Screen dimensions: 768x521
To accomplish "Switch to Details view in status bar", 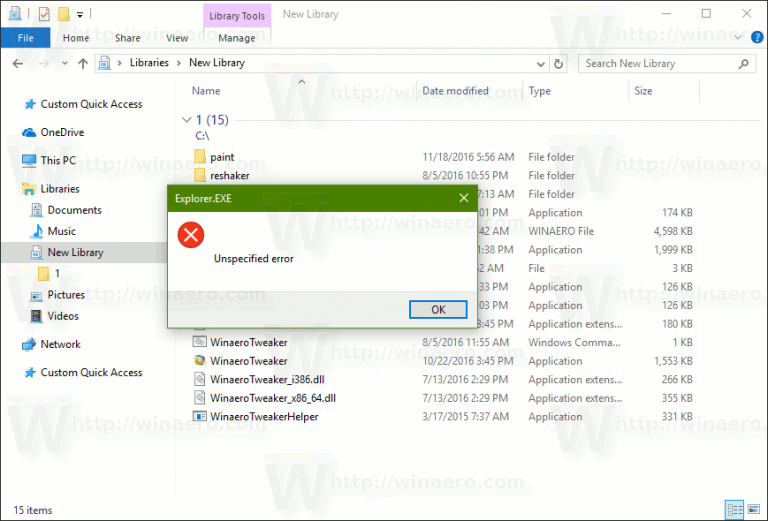I will (735, 510).
